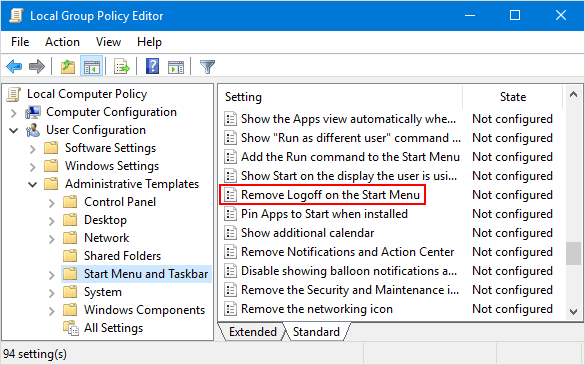Collapse the Administrative Templates folder
The image size is (585, 365).
(33, 184)
